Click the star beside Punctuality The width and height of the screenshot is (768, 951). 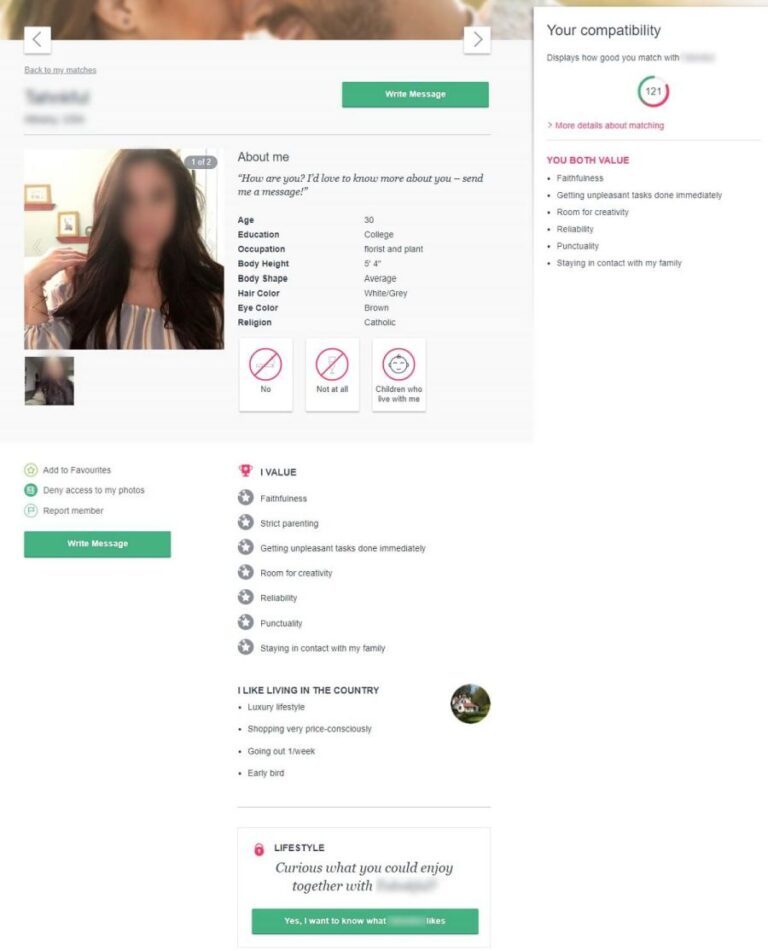(x=246, y=623)
